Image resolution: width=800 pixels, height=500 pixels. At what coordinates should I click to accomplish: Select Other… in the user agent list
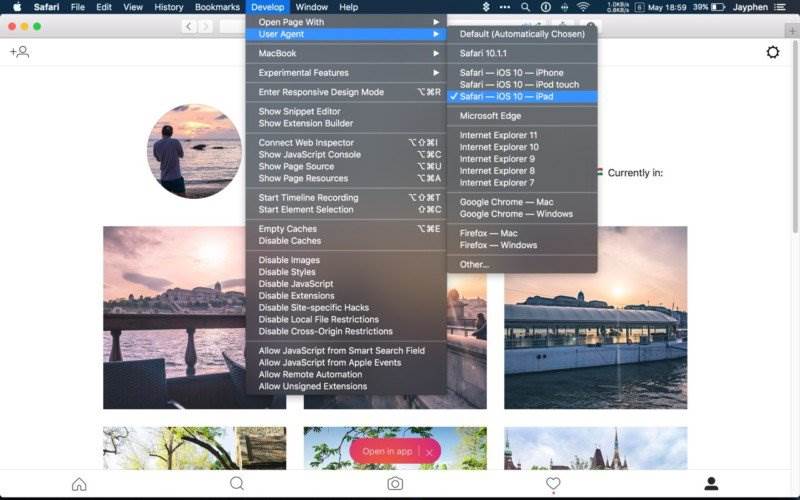click(474, 265)
